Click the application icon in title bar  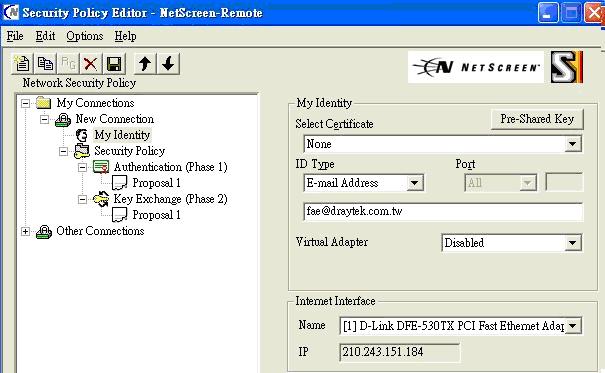[x=11, y=12]
